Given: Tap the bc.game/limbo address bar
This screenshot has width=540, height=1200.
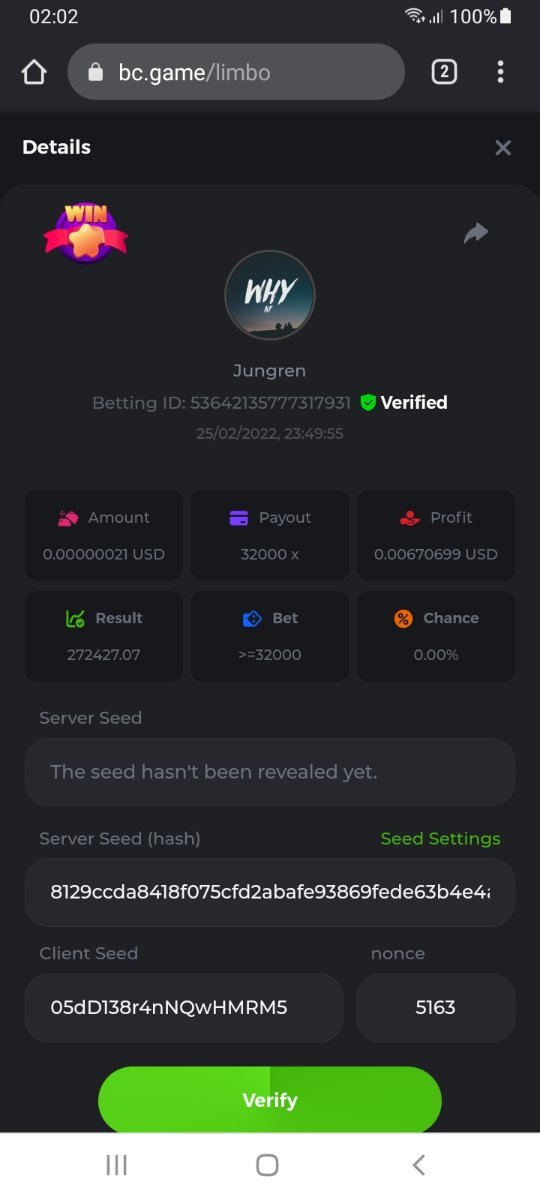Looking at the screenshot, I should coord(236,72).
